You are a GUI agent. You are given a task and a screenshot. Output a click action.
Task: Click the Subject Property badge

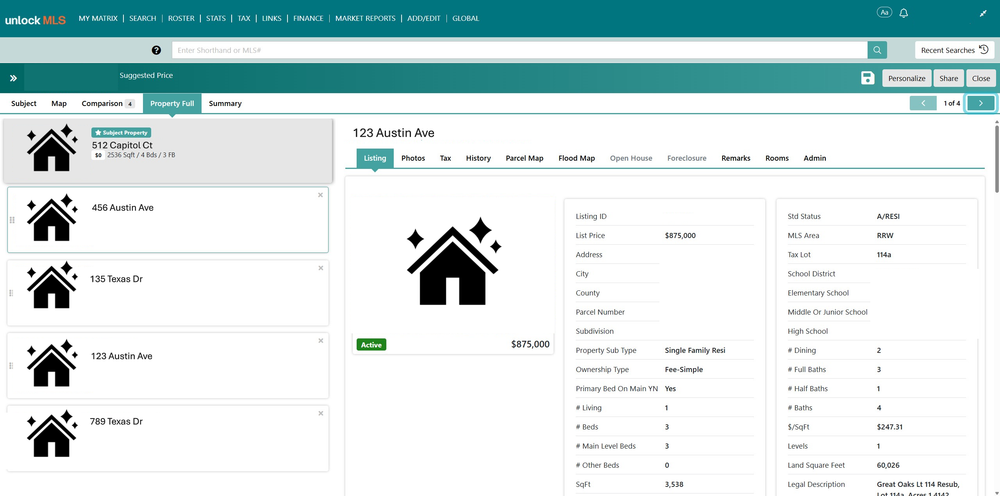point(121,133)
